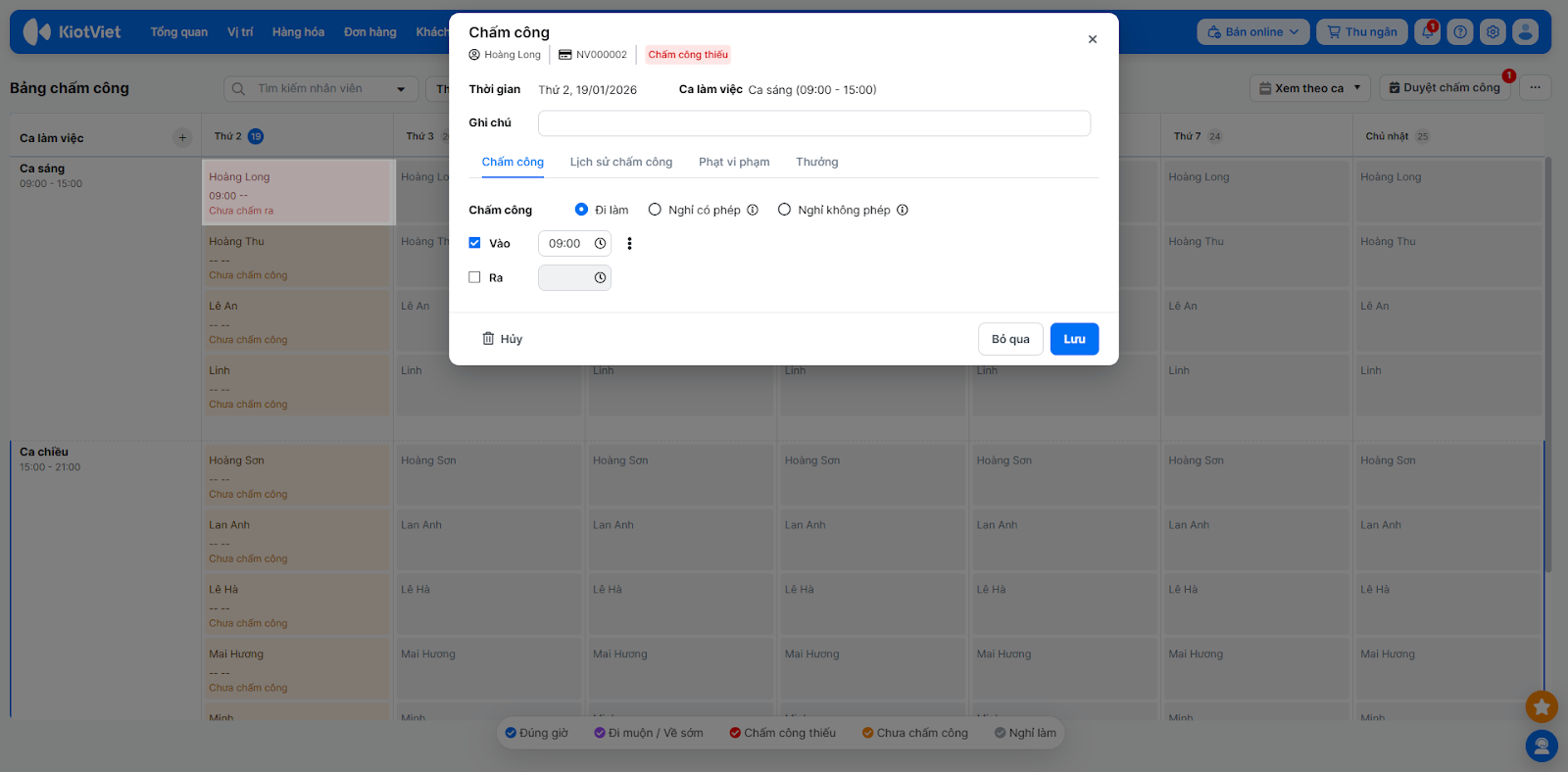Click Hoàng Thu's Thứ 2 attendance cell
1568x772 pixels.
298,258
